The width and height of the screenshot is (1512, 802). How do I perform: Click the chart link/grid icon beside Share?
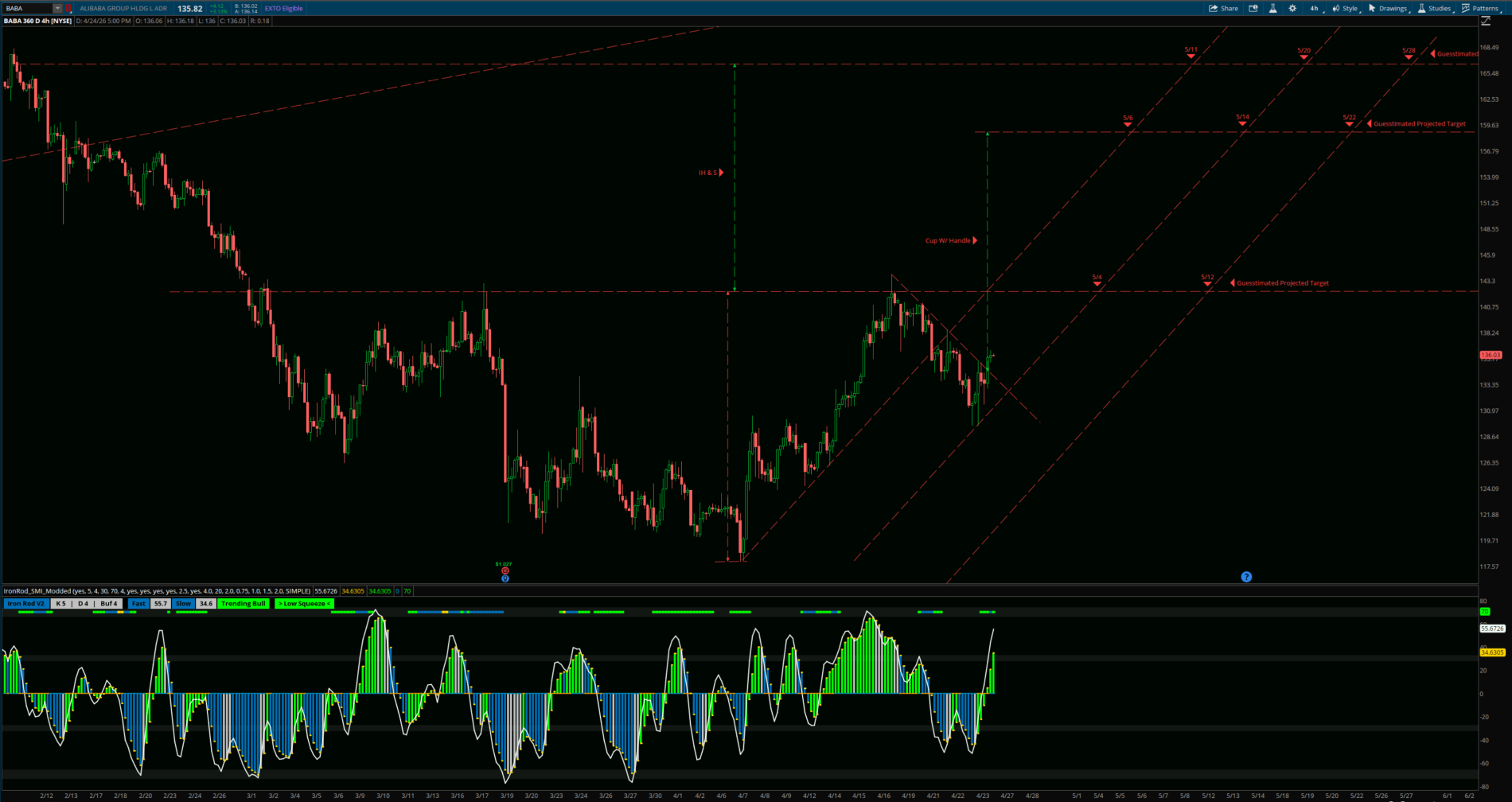pos(1253,8)
